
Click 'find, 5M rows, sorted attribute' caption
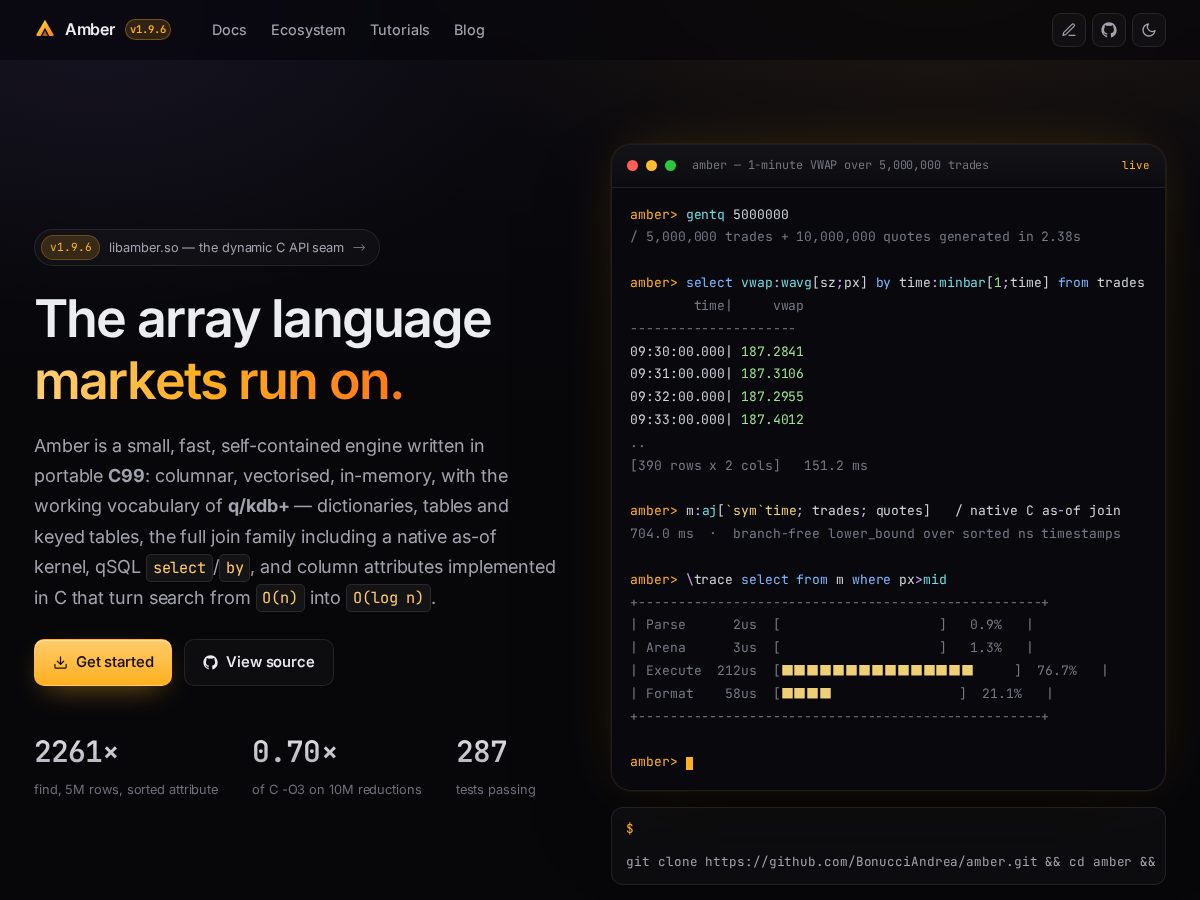126,790
